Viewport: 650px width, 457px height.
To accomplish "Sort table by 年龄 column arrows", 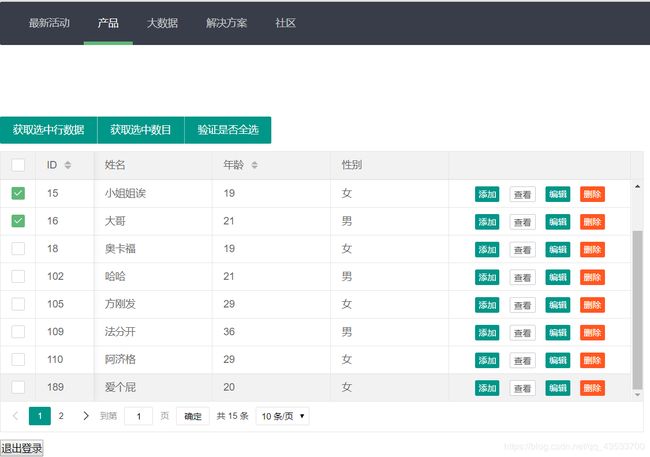I will pyautogui.click(x=255, y=165).
